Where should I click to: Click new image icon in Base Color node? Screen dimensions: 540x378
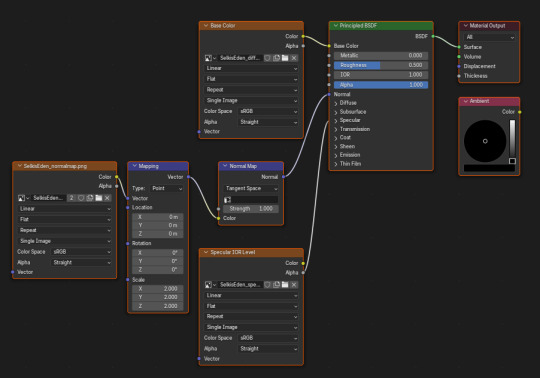coord(276,58)
